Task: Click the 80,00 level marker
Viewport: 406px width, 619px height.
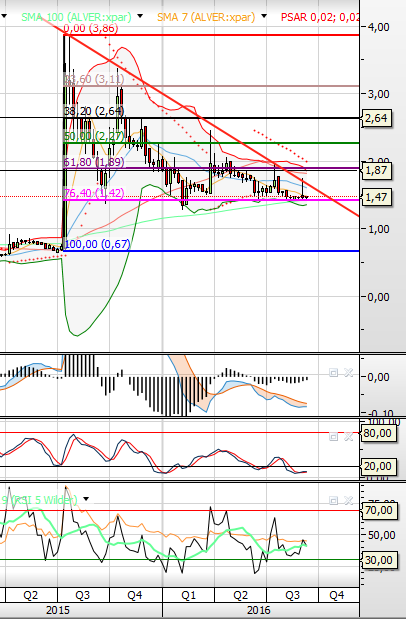Action: click(377, 433)
